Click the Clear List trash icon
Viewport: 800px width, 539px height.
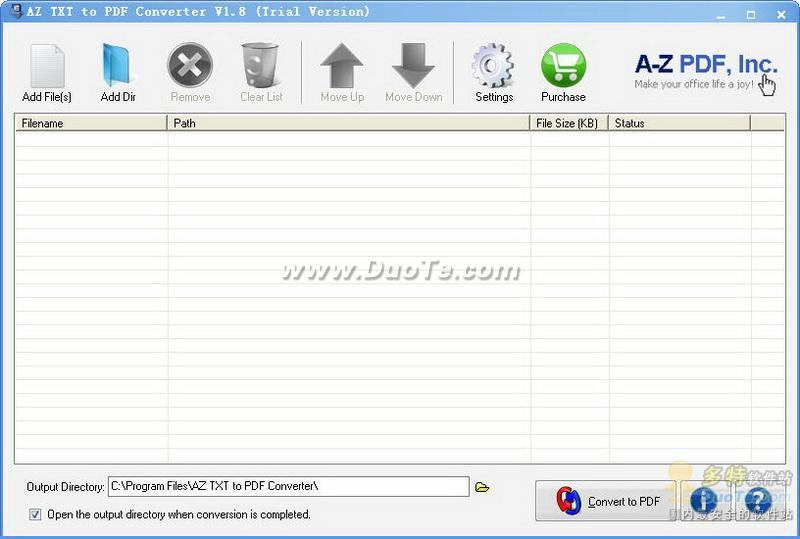tap(260, 65)
